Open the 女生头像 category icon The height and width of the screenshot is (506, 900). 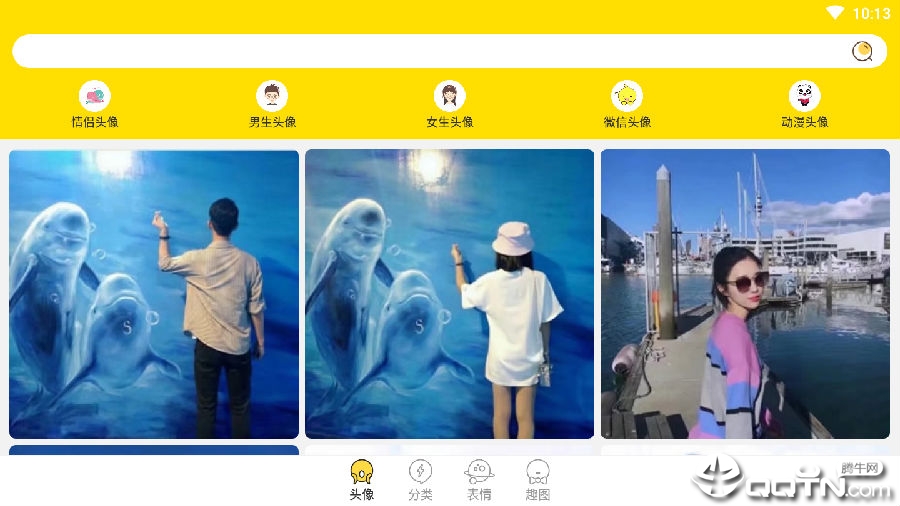coord(449,96)
